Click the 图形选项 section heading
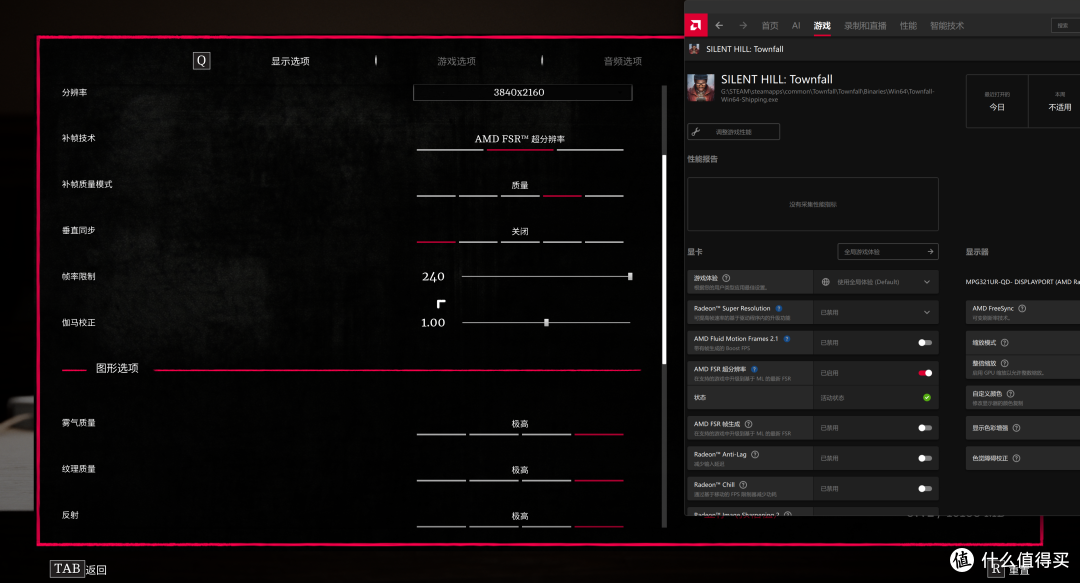 [117, 369]
